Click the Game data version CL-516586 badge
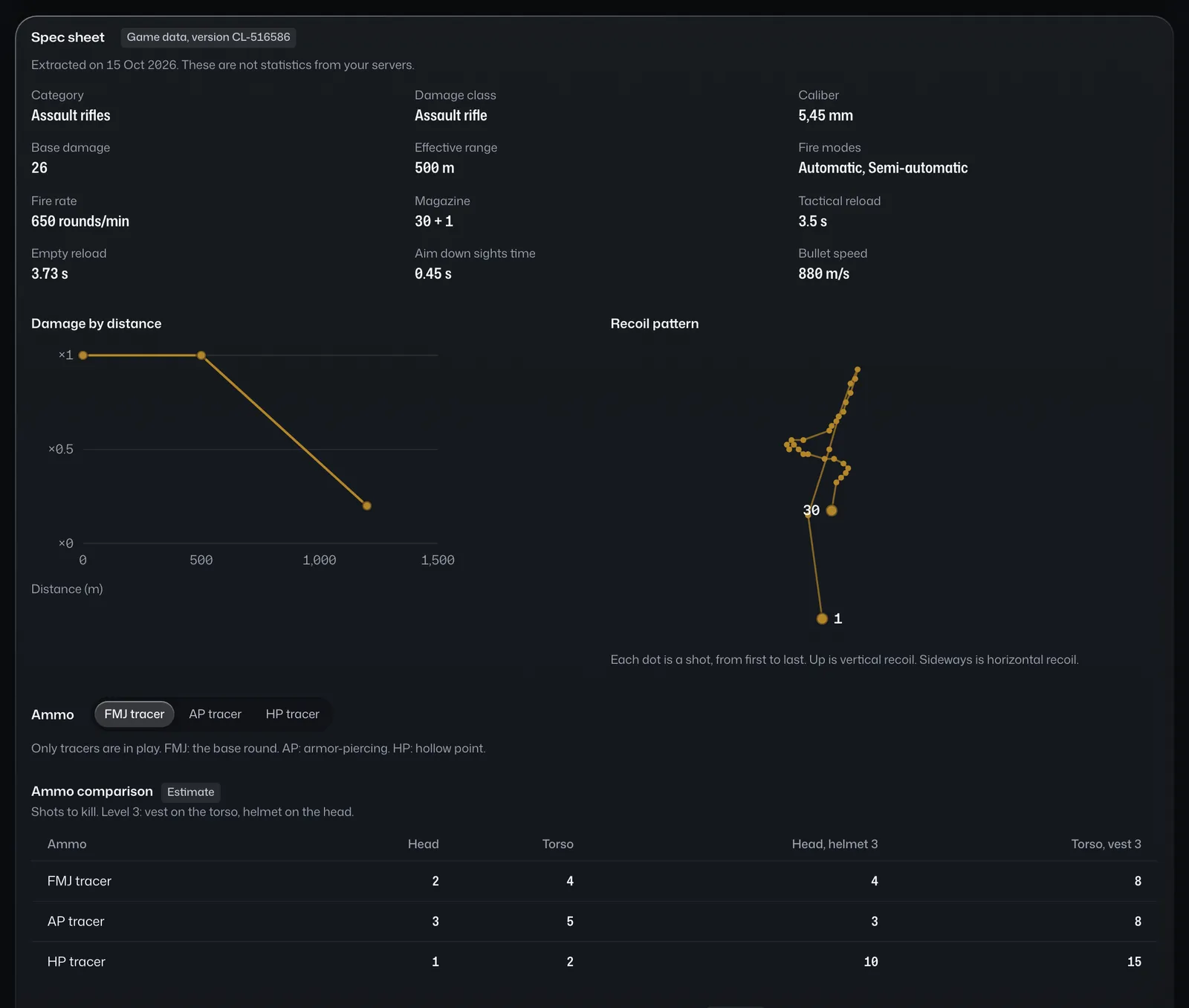The image size is (1189, 1008). 208,37
